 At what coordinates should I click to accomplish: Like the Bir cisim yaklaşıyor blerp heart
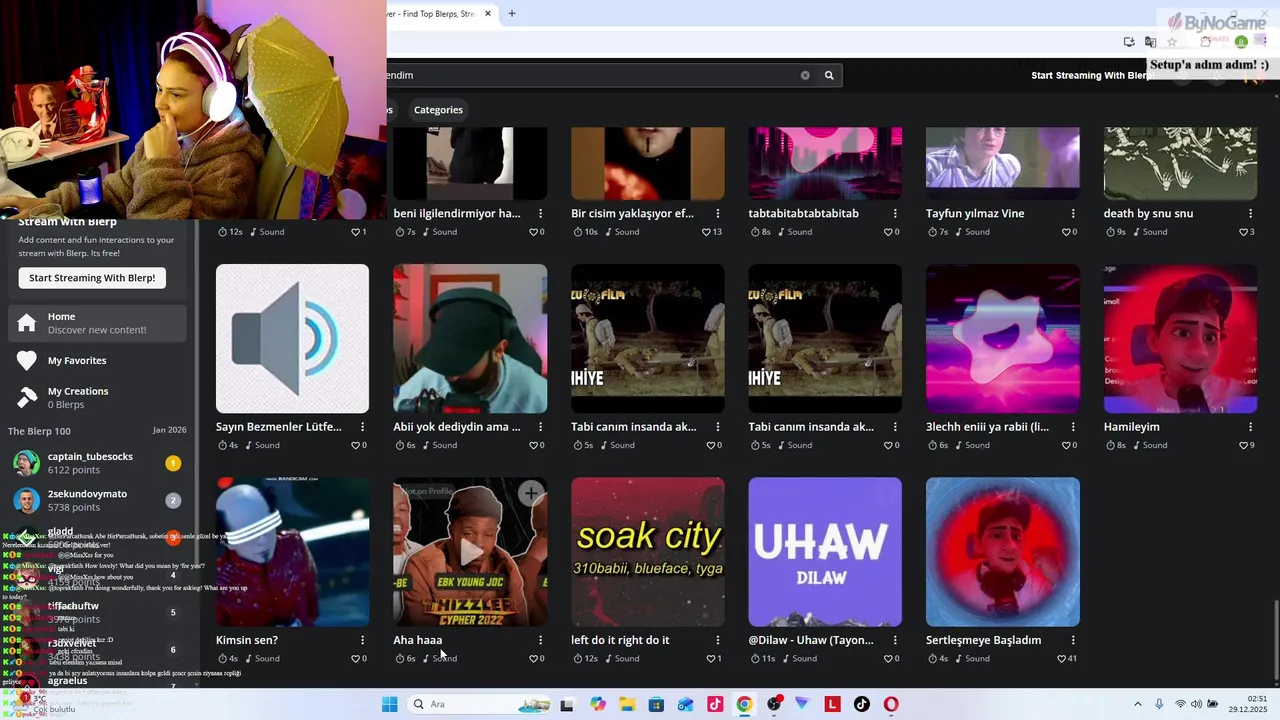pyautogui.click(x=708, y=232)
